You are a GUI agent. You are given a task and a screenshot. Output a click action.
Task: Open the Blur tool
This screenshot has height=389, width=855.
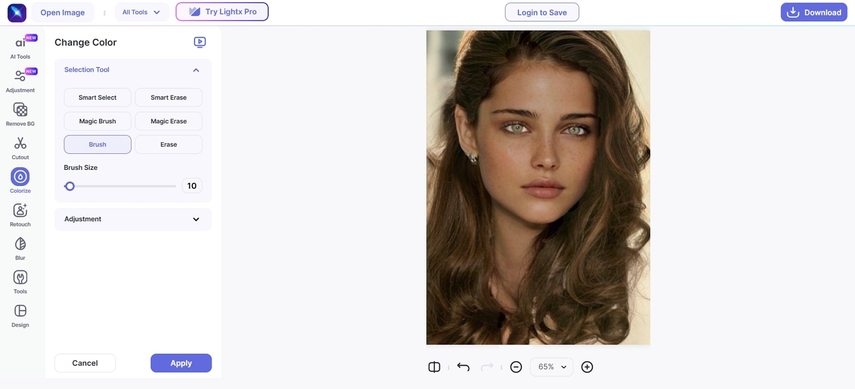[x=20, y=248]
